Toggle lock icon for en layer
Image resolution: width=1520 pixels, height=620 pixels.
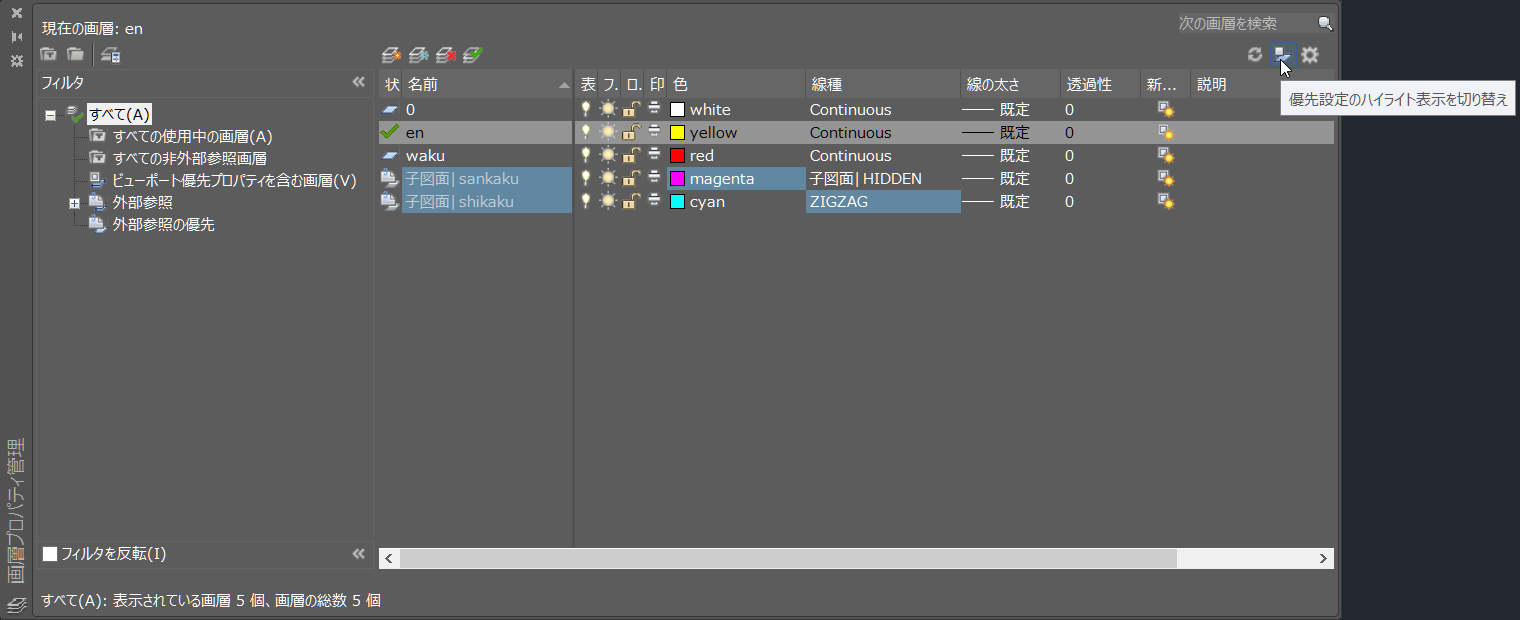(631, 133)
